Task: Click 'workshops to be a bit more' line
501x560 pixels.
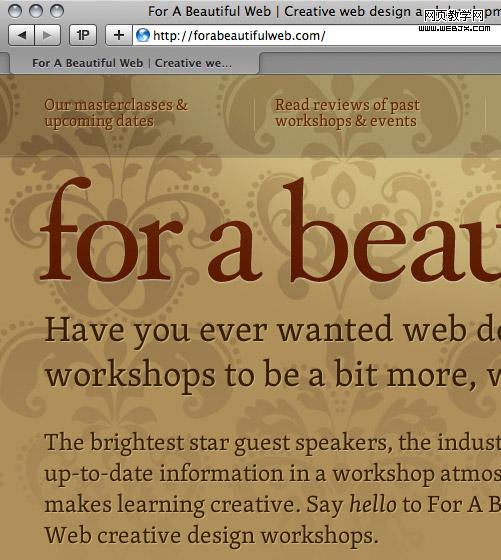Action: [x=273, y=376]
